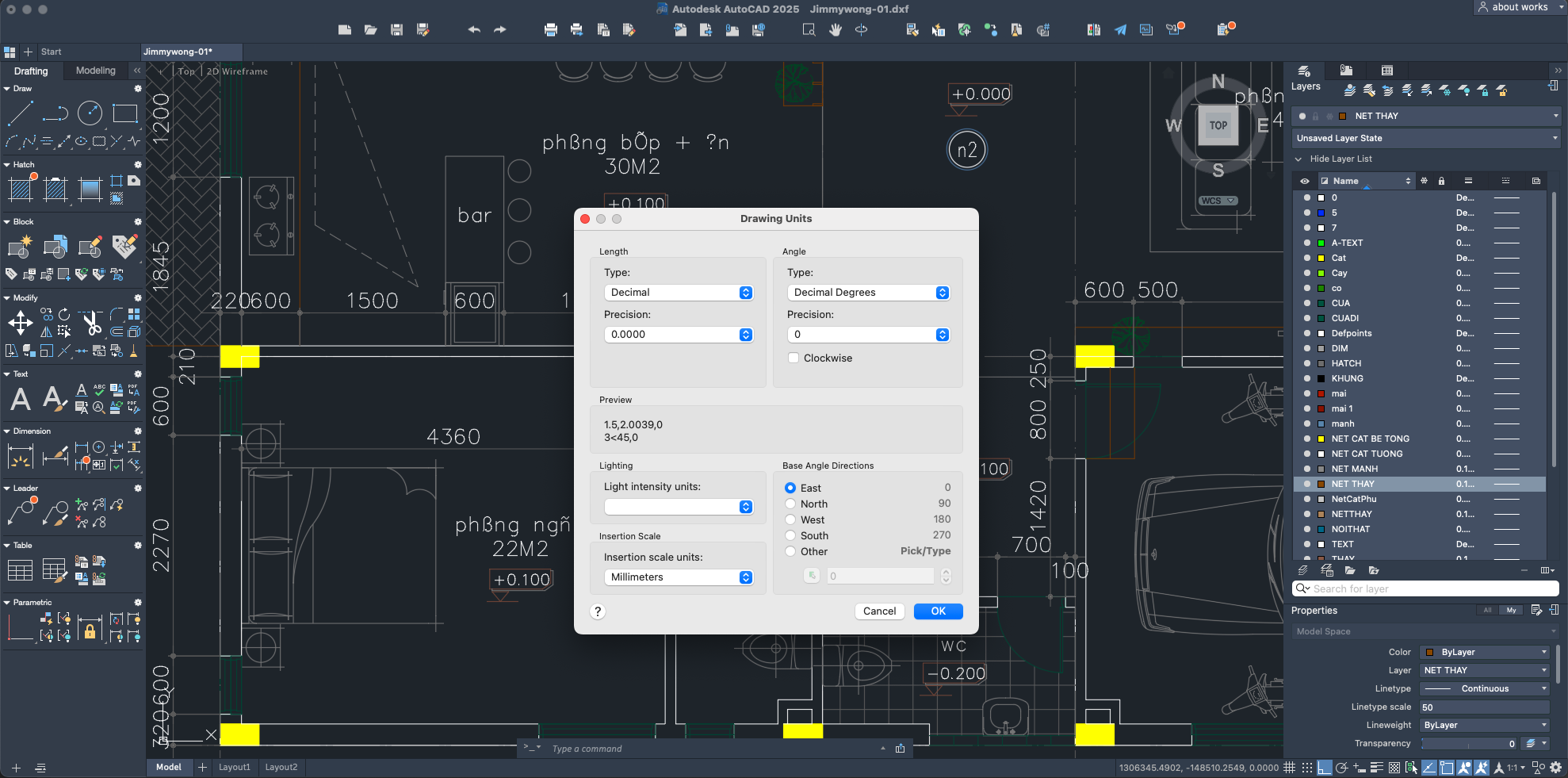This screenshot has height=778, width=1568.
Task: Select the Line tool in Draw panel
Action: [20, 113]
